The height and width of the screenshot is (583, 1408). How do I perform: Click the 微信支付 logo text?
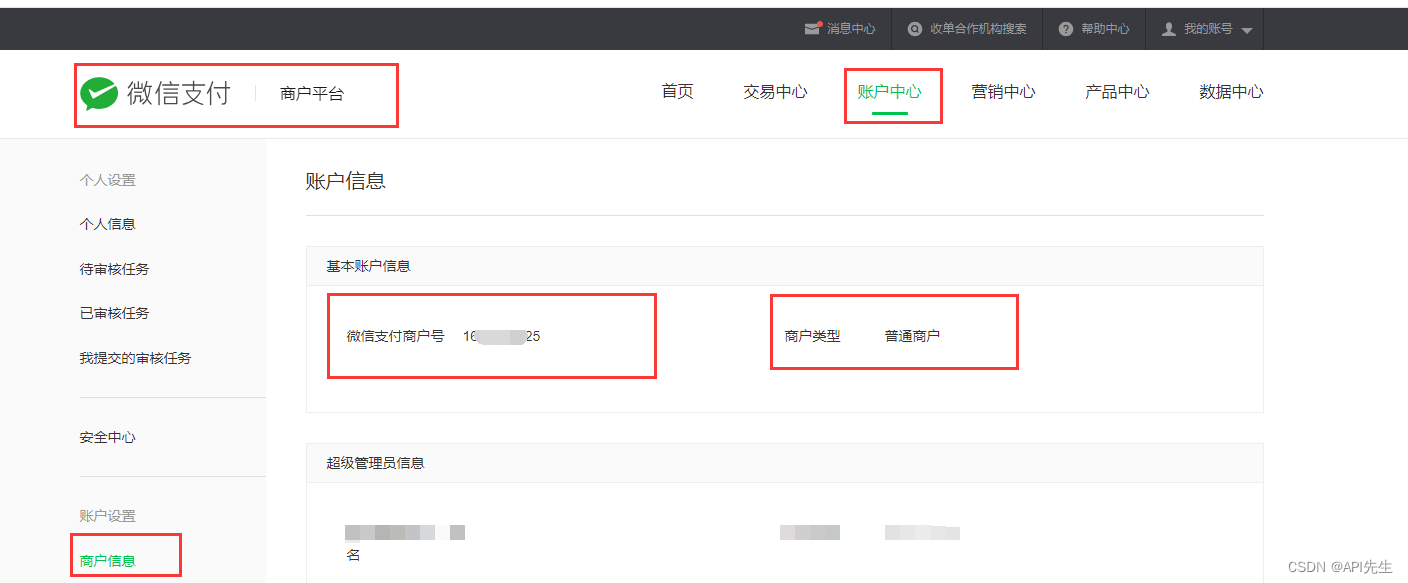pyautogui.click(x=179, y=93)
